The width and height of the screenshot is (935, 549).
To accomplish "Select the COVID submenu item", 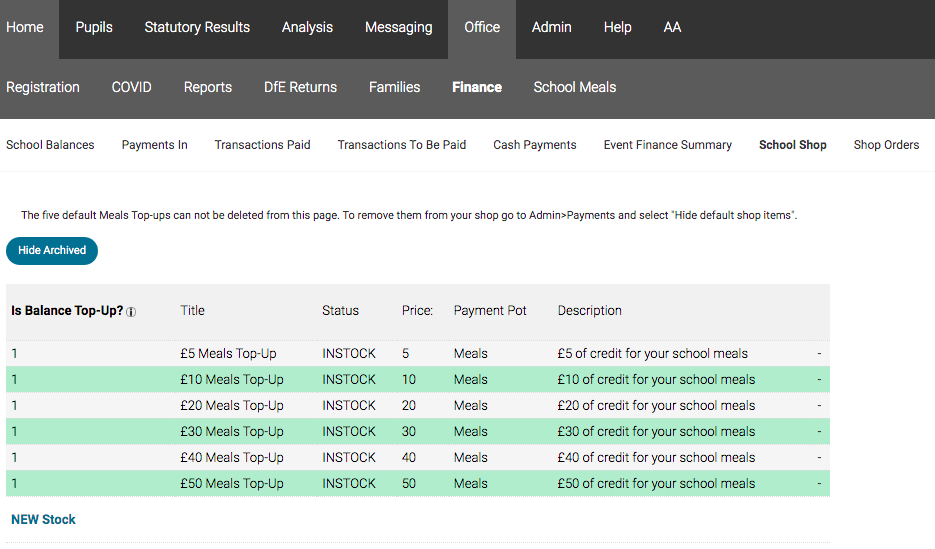I will pyautogui.click(x=131, y=87).
